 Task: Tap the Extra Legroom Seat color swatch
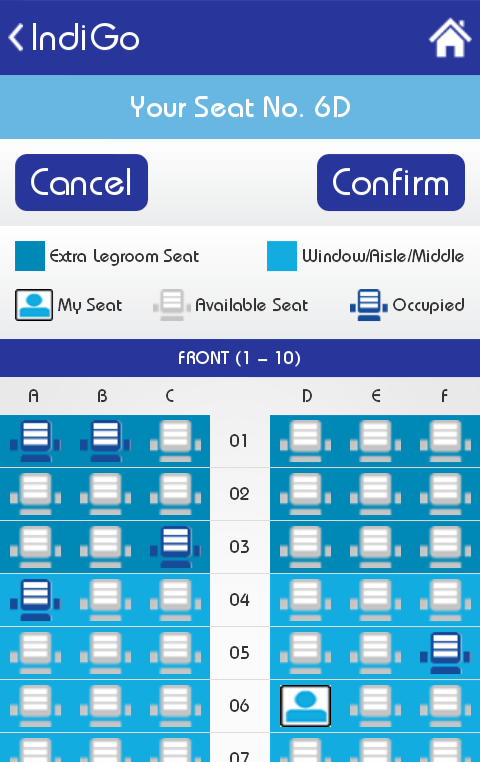tap(30, 256)
